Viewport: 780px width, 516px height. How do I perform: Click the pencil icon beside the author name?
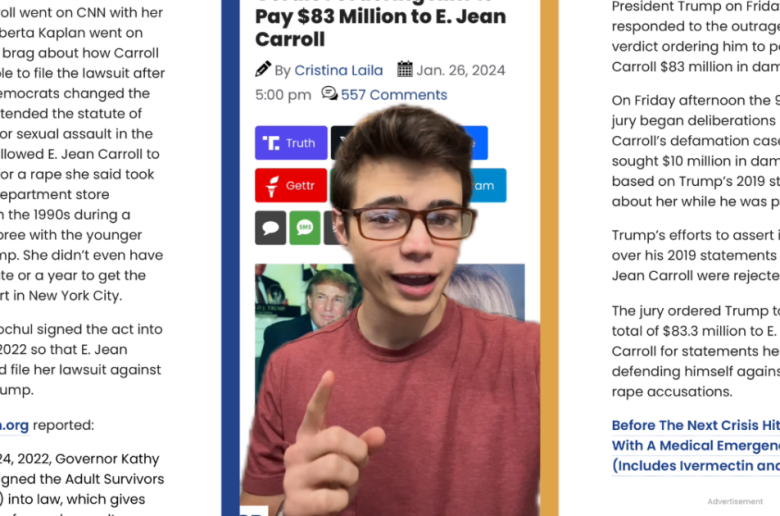[x=263, y=69]
